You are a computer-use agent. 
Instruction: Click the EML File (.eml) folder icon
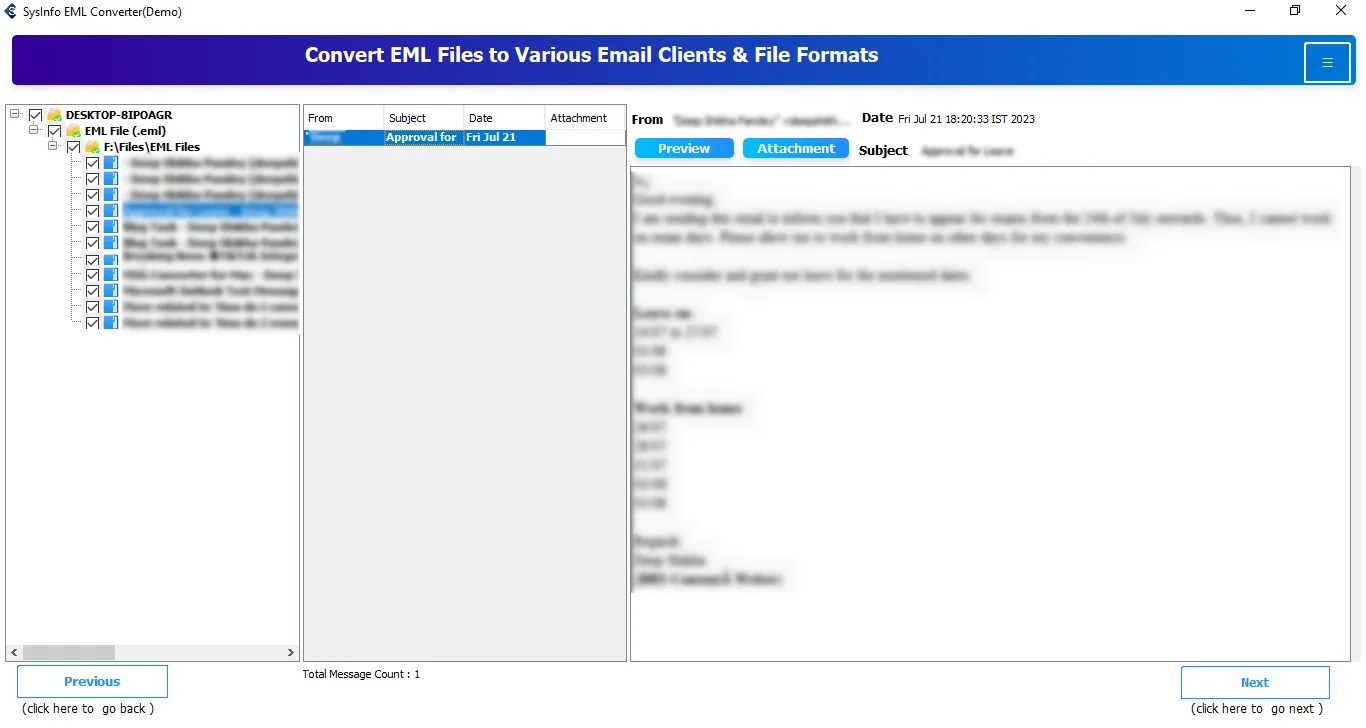pyautogui.click(x=73, y=131)
